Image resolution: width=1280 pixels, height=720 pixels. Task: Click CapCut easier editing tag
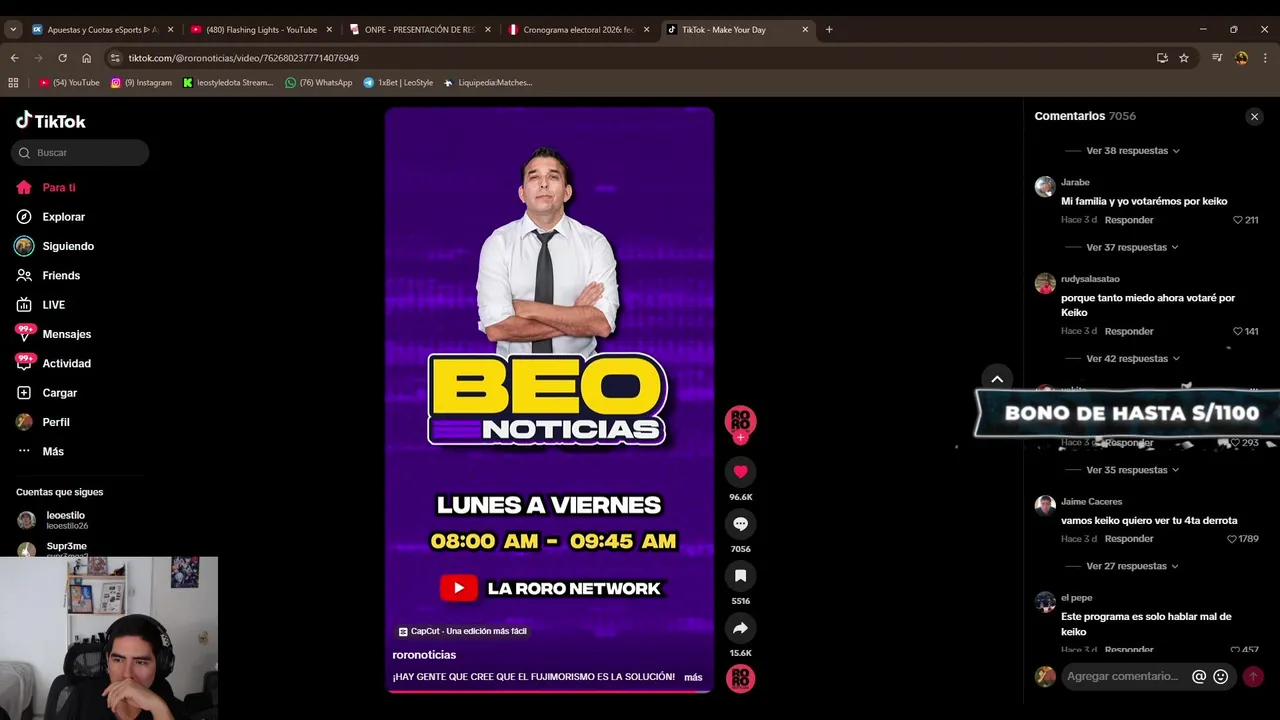[x=462, y=631]
